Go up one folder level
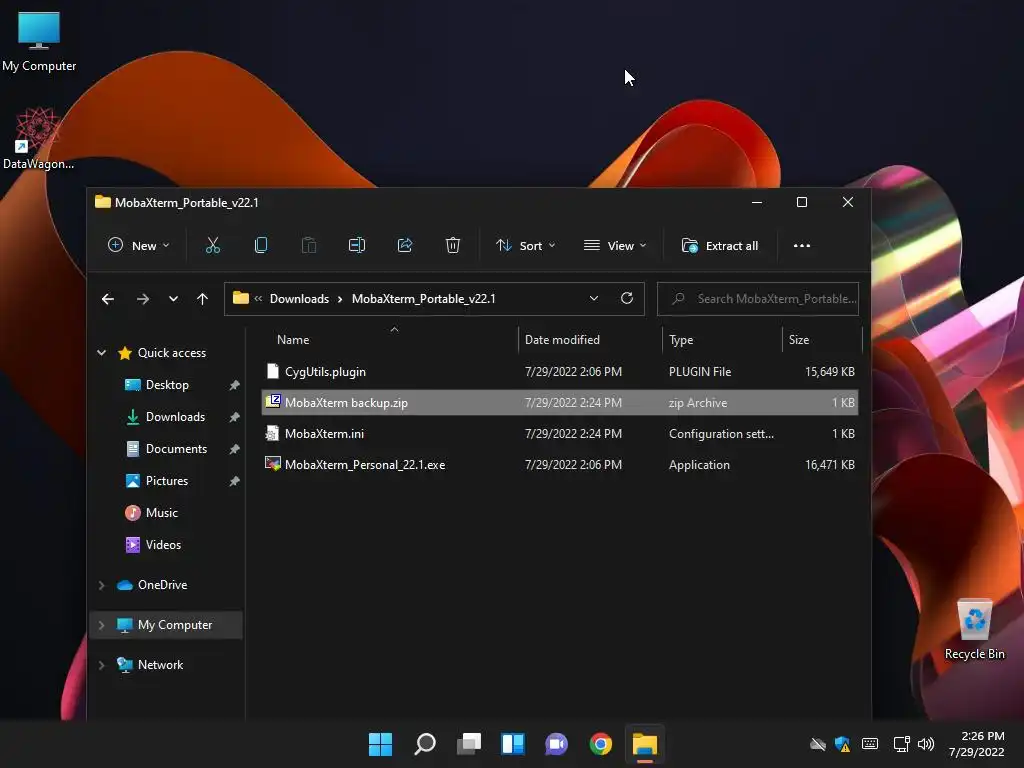 click(202, 299)
